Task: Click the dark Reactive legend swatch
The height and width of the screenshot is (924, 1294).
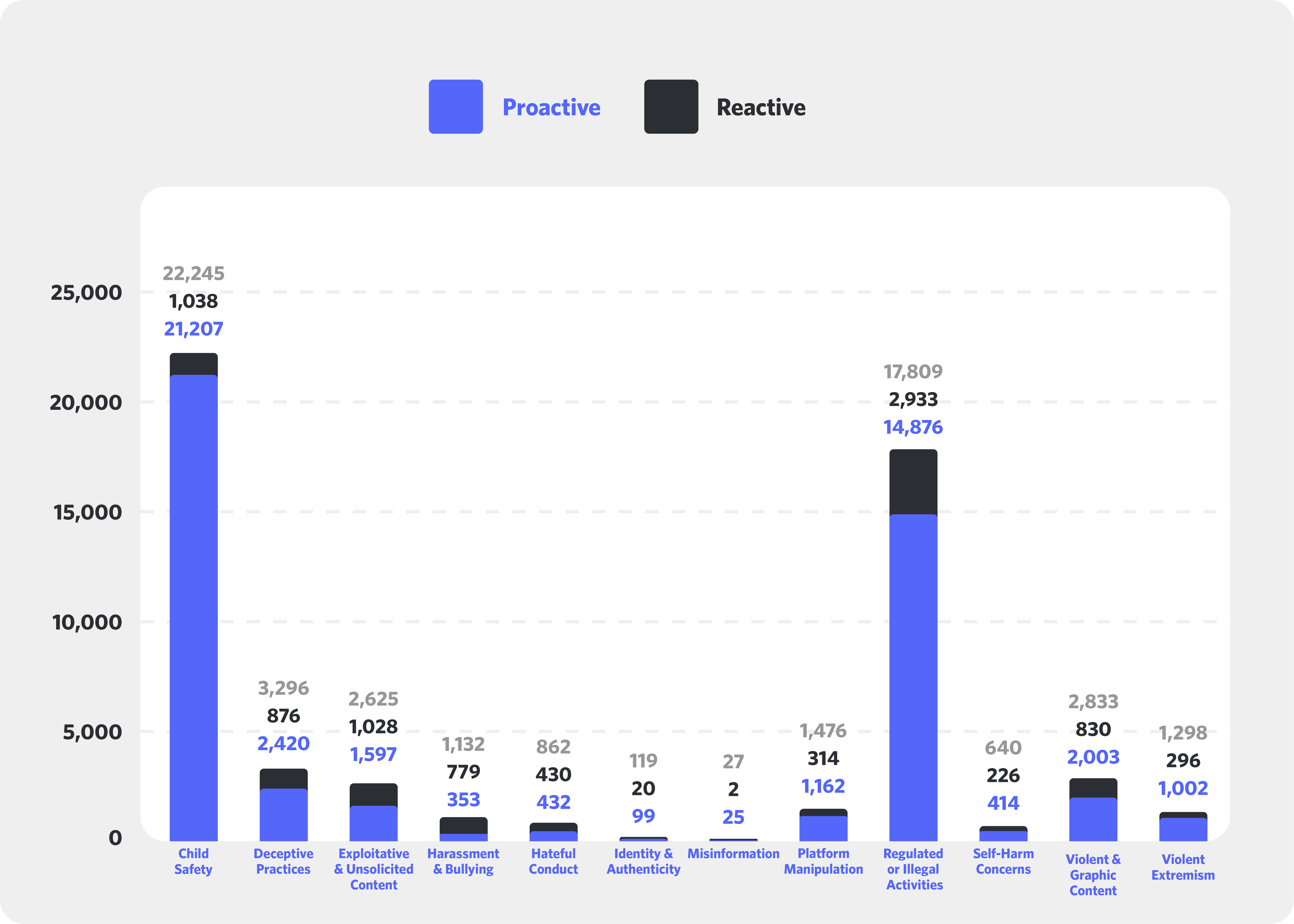Action: pos(671,106)
